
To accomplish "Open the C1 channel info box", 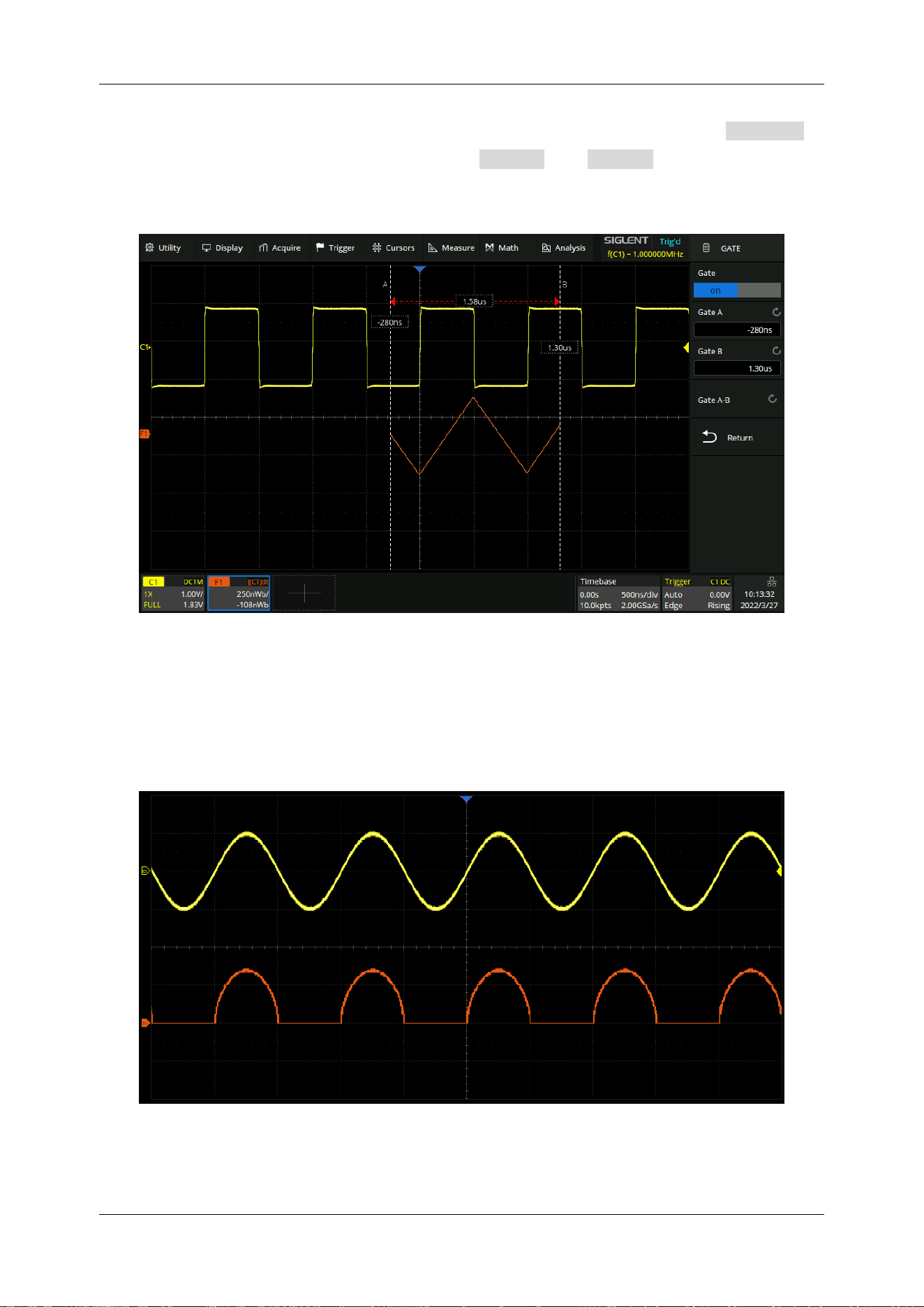I will click(x=173, y=593).
